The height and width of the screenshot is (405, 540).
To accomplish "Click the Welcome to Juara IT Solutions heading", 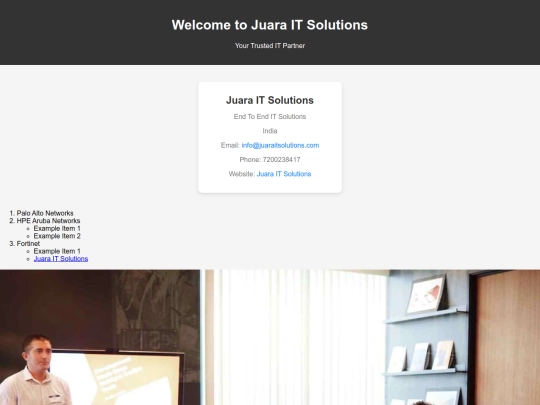I will tap(270, 25).
